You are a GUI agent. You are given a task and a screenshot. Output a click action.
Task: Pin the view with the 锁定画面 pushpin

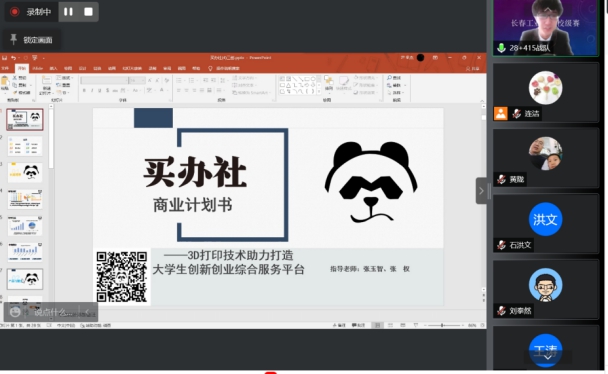tap(14, 39)
